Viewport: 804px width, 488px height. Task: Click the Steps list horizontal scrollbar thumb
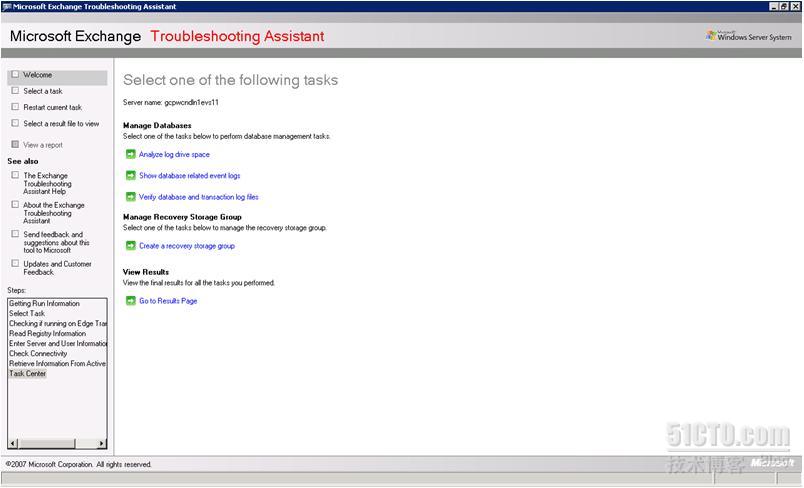click(x=47, y=443)
